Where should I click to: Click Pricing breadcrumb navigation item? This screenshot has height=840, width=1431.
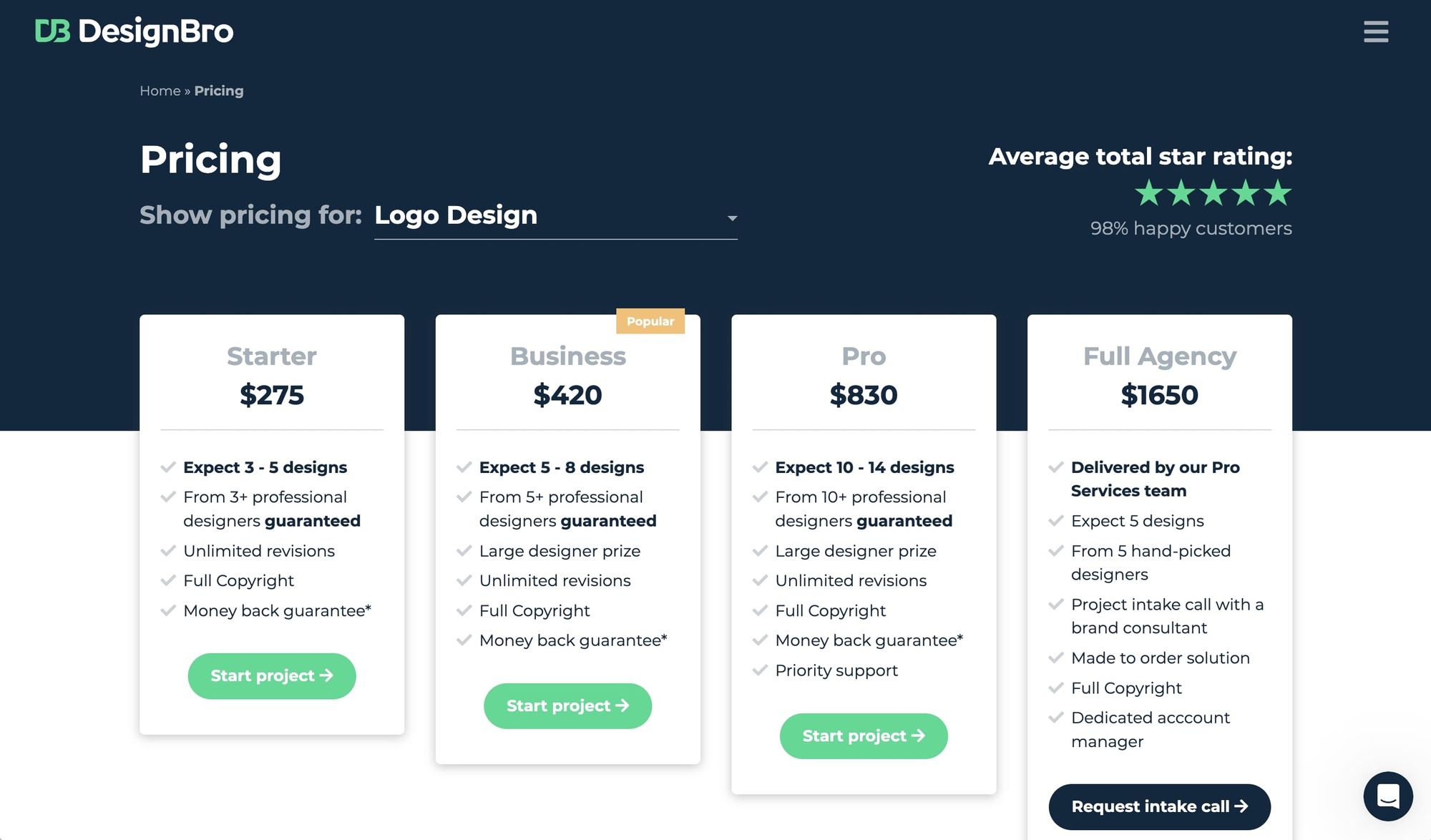[219, 90]
